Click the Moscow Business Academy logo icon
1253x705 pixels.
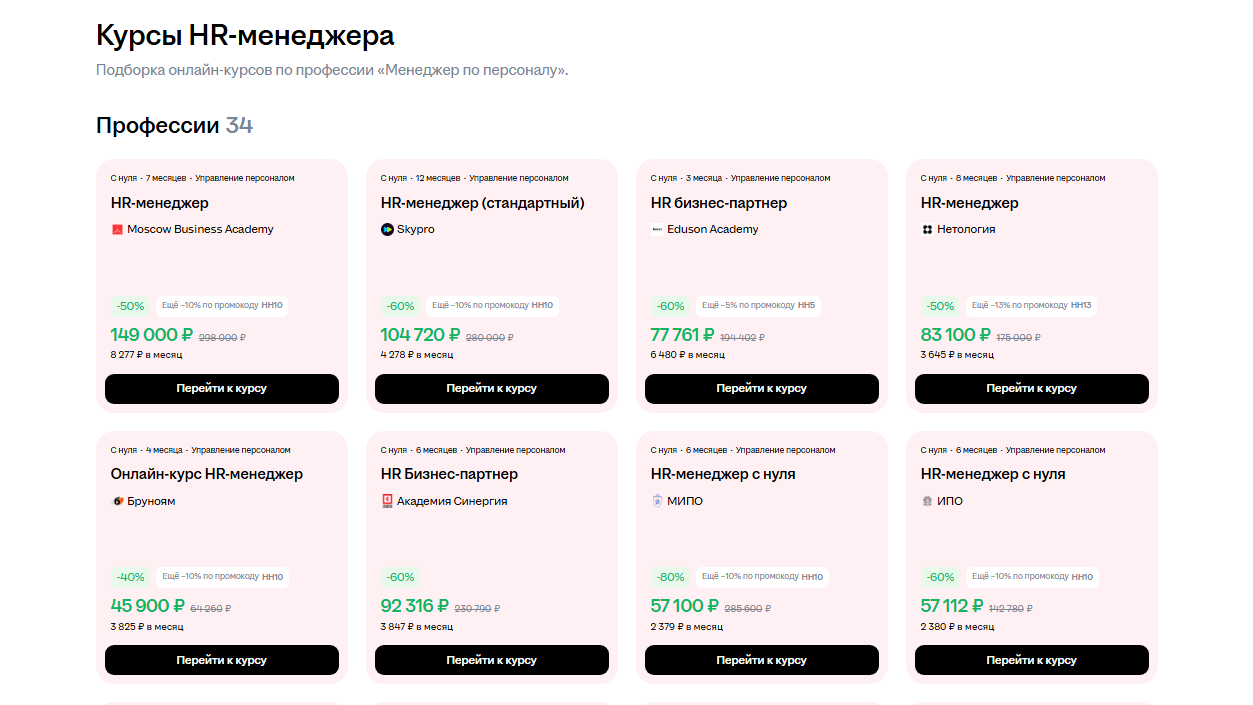(117, 230)
